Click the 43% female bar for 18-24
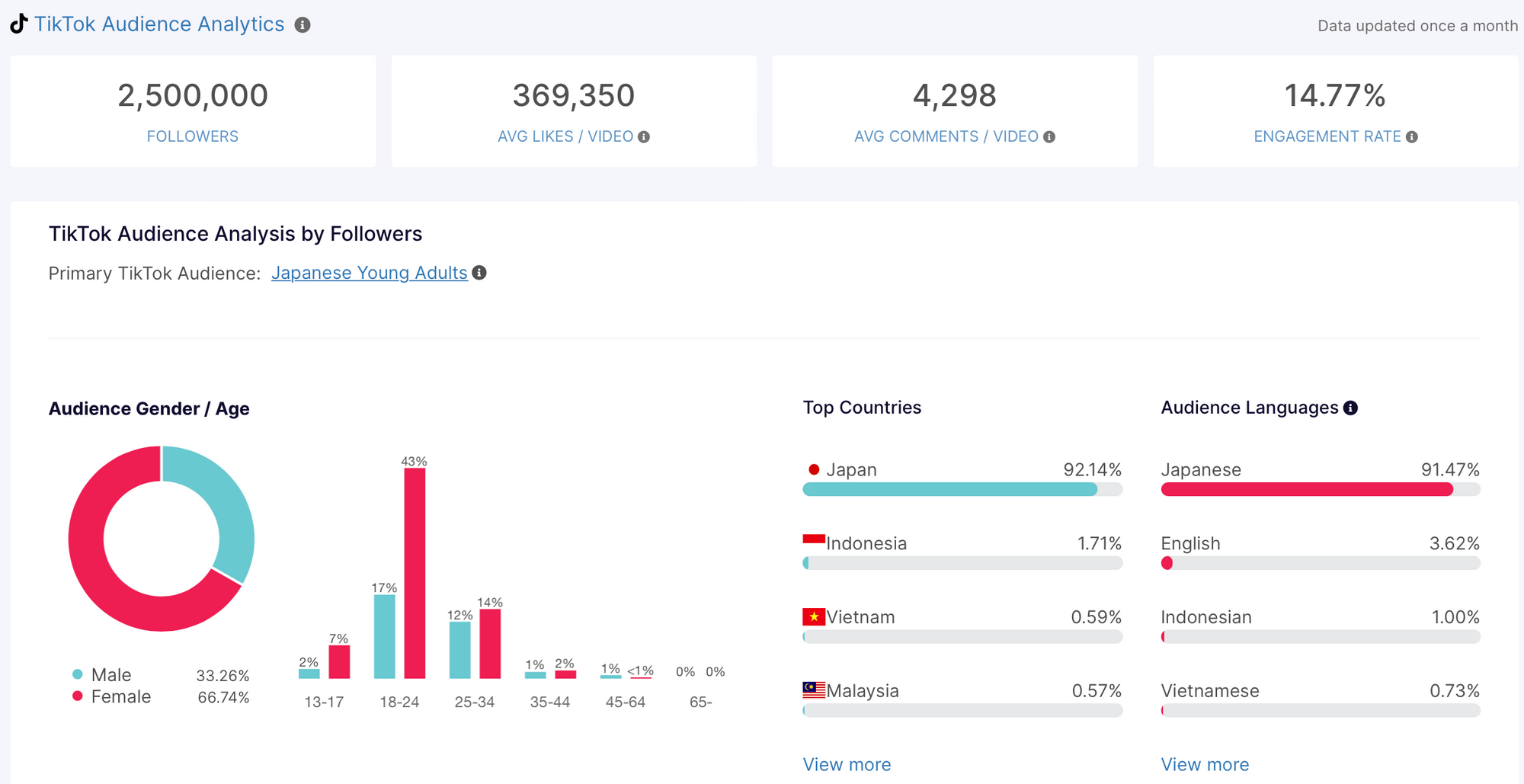The width and height of the screenshot is (1524, 784). pos(415,571)
